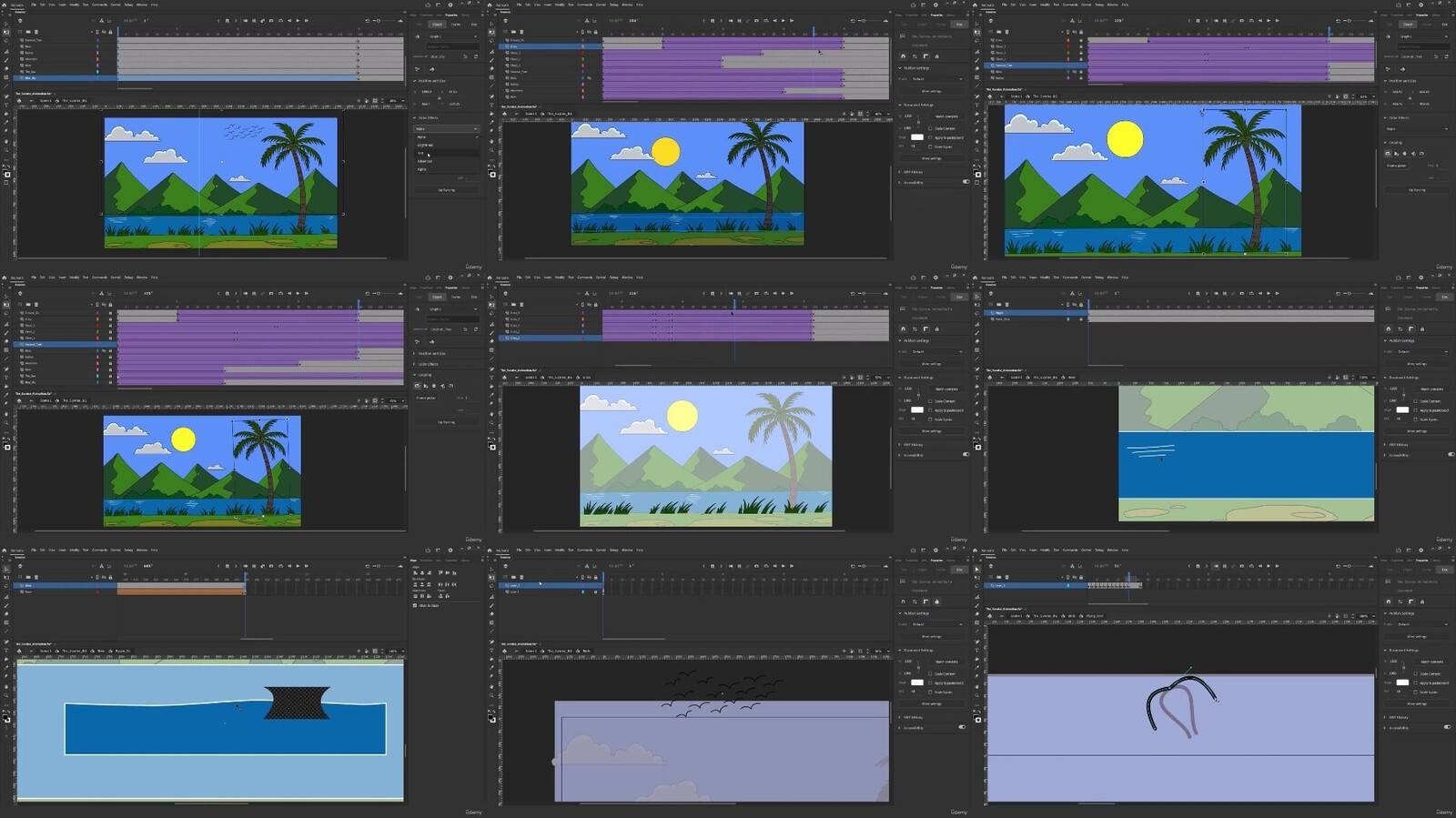Click distribute top edge icon in Align panel
The height and width of the screenshot is (818, 1456).
415,584
